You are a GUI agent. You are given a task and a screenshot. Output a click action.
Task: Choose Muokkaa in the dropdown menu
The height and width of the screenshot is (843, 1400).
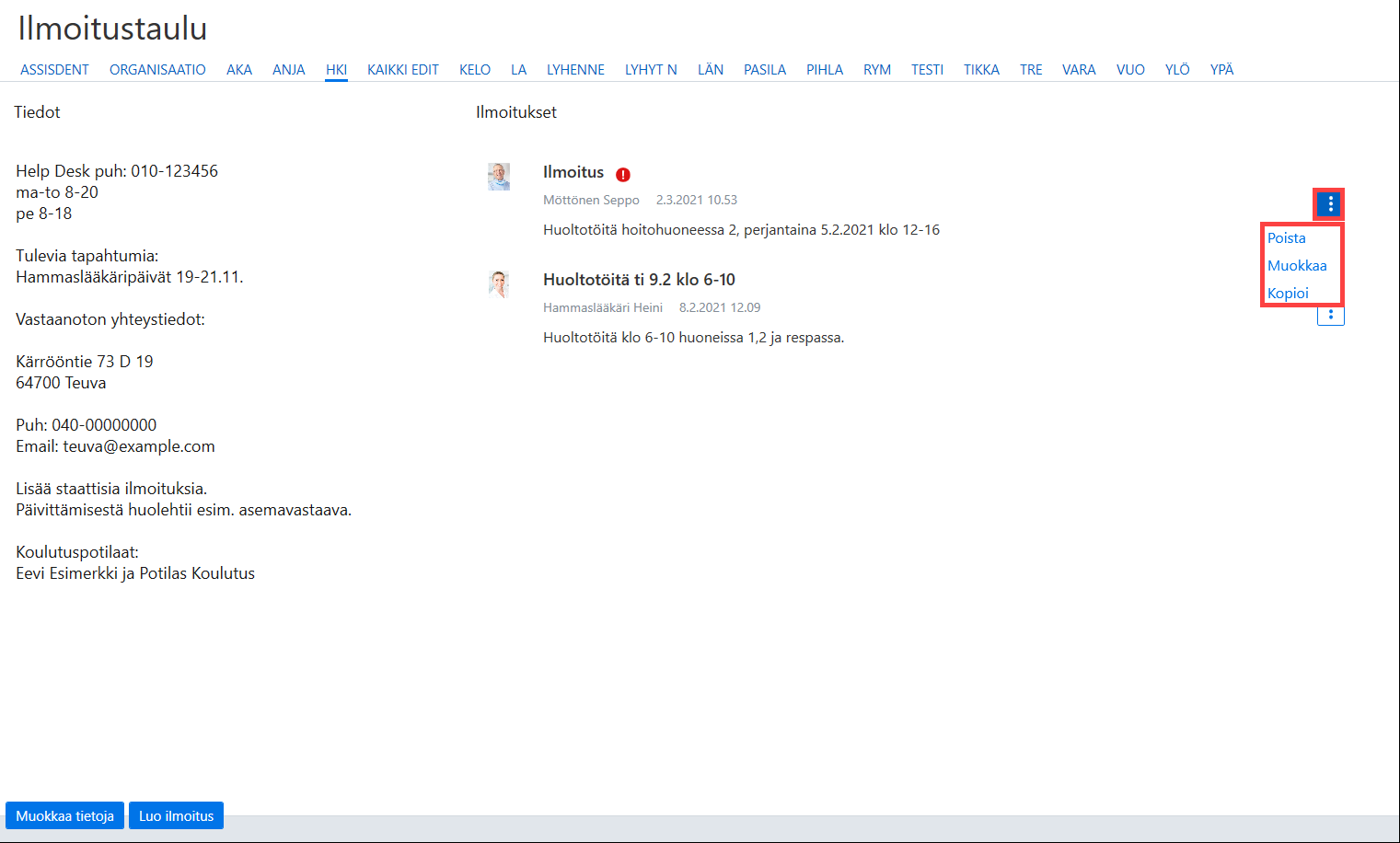click(x=1297, y=265)
